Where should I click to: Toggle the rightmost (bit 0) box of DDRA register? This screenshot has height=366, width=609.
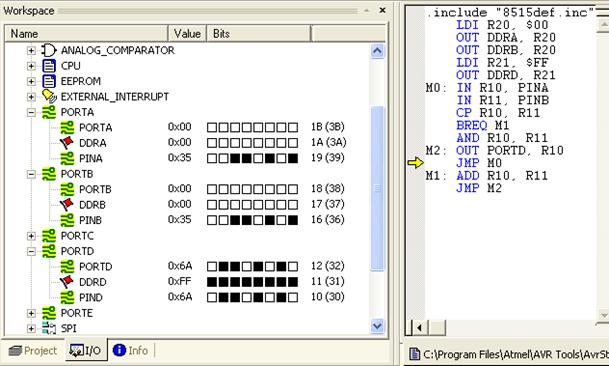point(293,143)
